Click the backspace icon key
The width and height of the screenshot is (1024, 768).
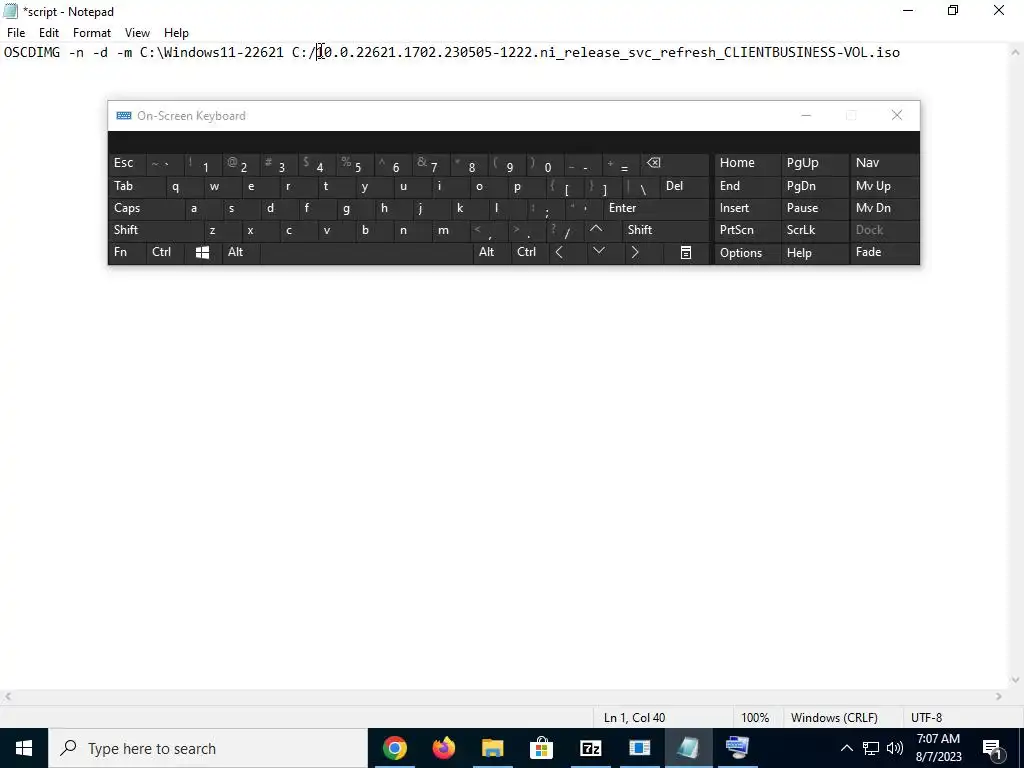pyautogui.click(x=674, y=163)
